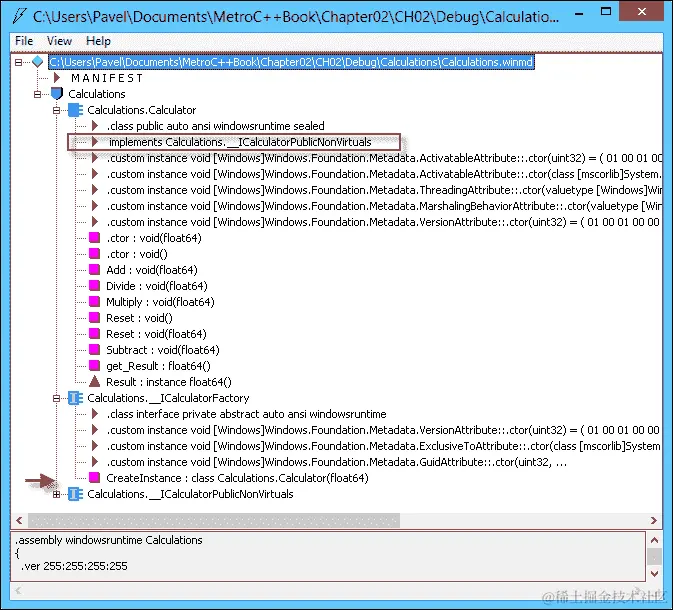The width and height of the screenshot is (673, 610).
Task: Click the assembly pane scroll down arrow
Action: pos(655,574)
